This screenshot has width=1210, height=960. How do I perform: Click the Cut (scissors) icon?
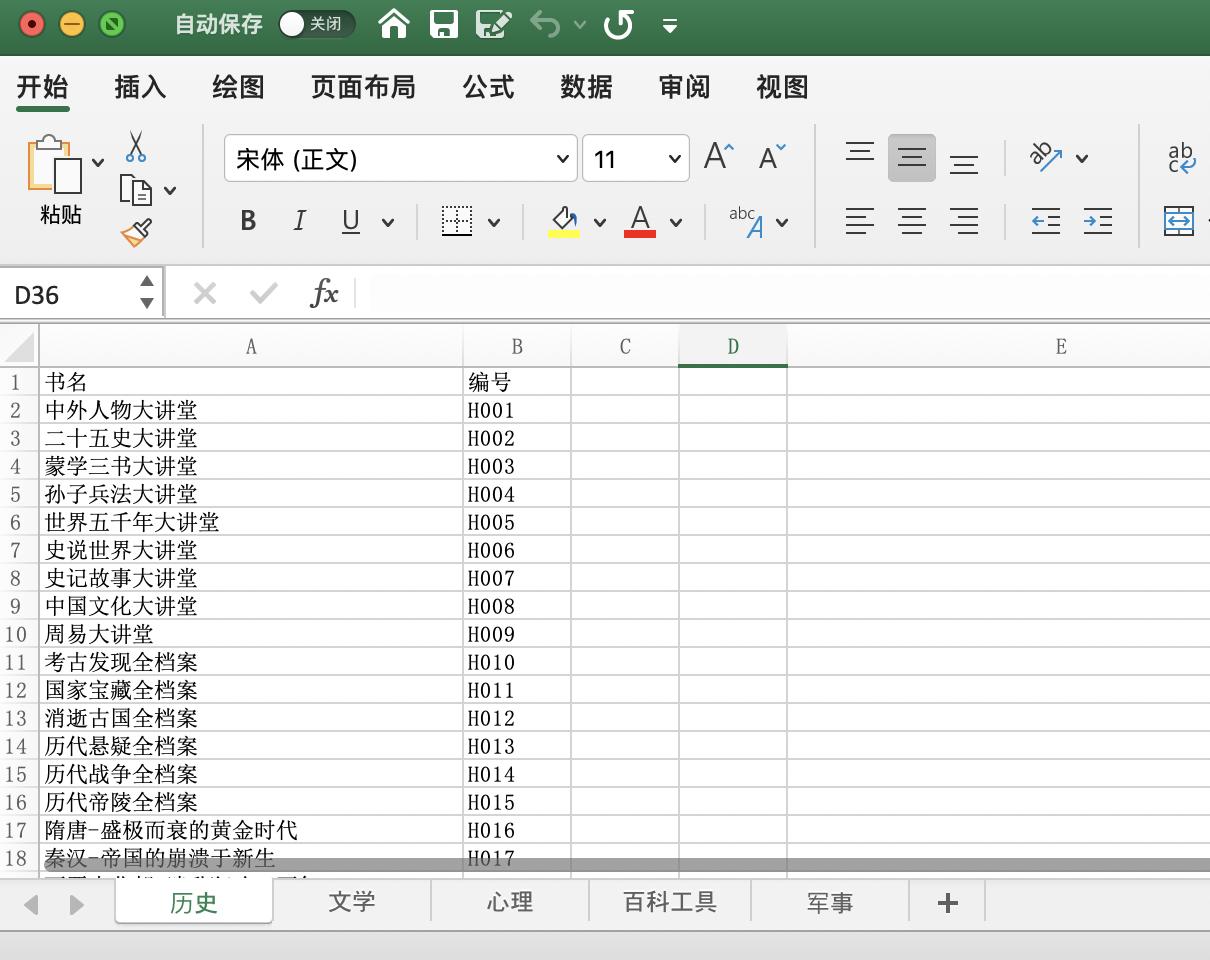pos(137,146)
